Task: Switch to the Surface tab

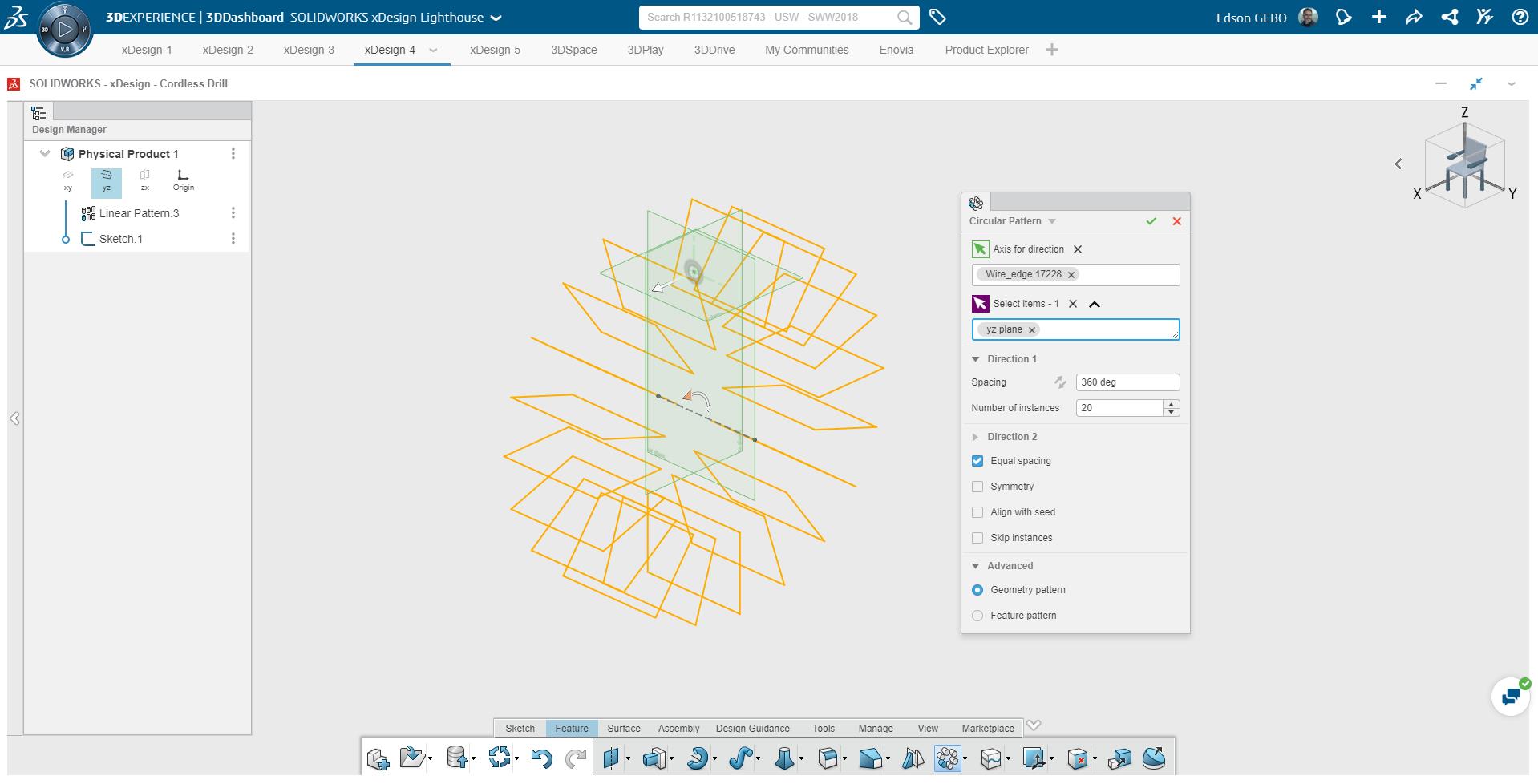Action: pos(624,729)
